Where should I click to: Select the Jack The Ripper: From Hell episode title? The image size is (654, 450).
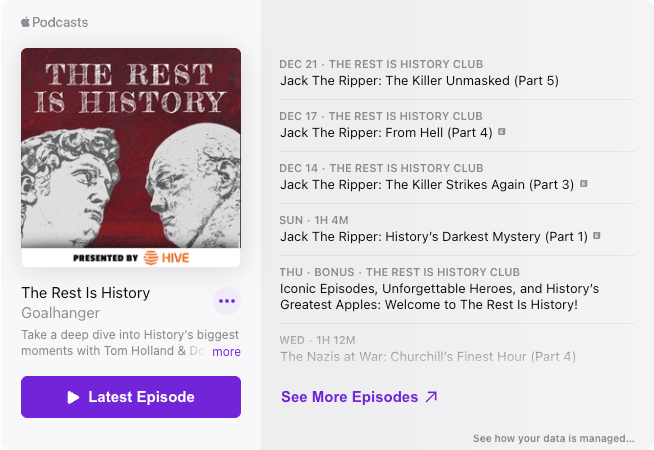point(386,132)
